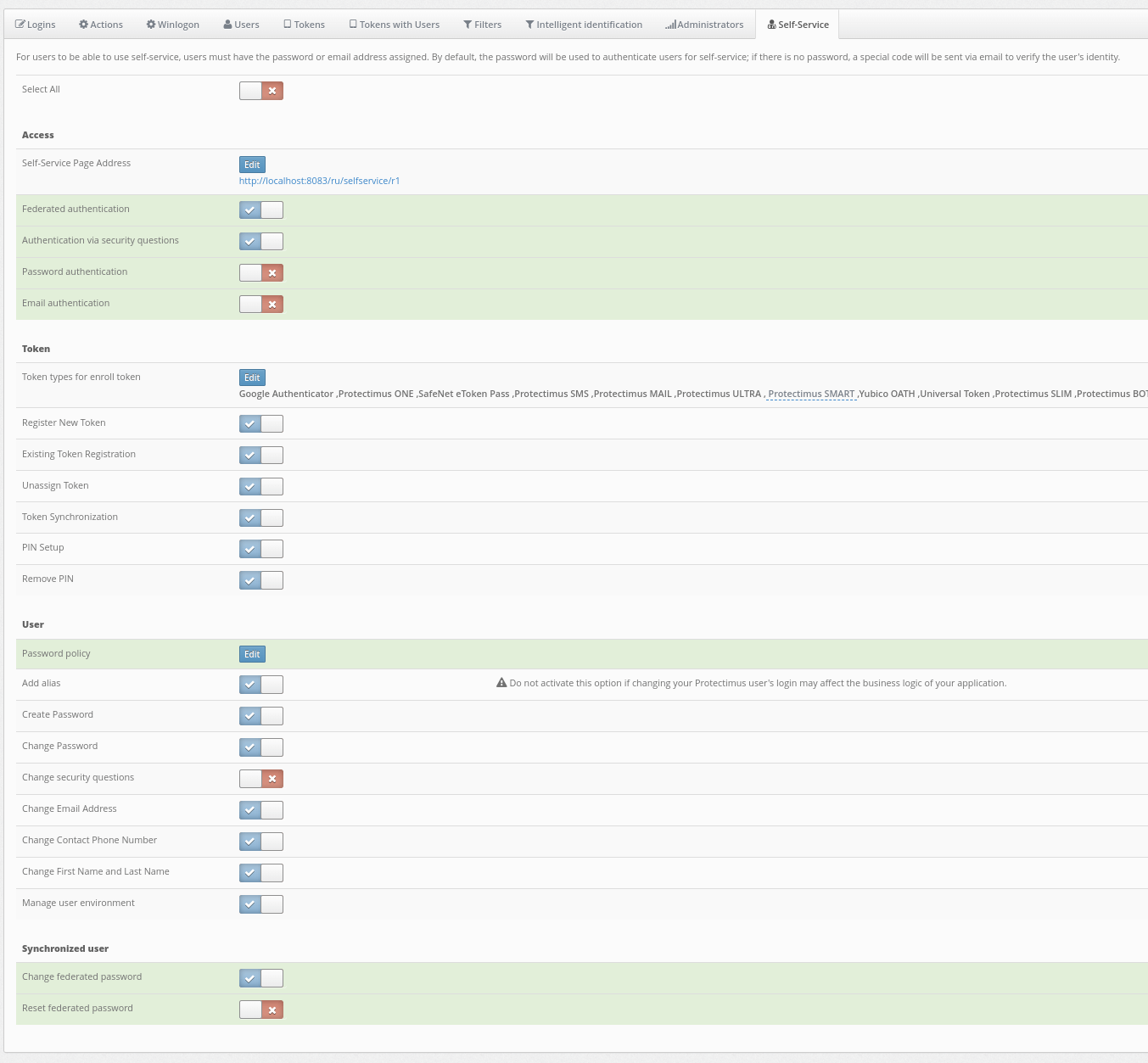Viewport: 1148px width, 1063px height.
Task: Toggle Change First Name and Last Name
Action: click(x=261, y=873)
